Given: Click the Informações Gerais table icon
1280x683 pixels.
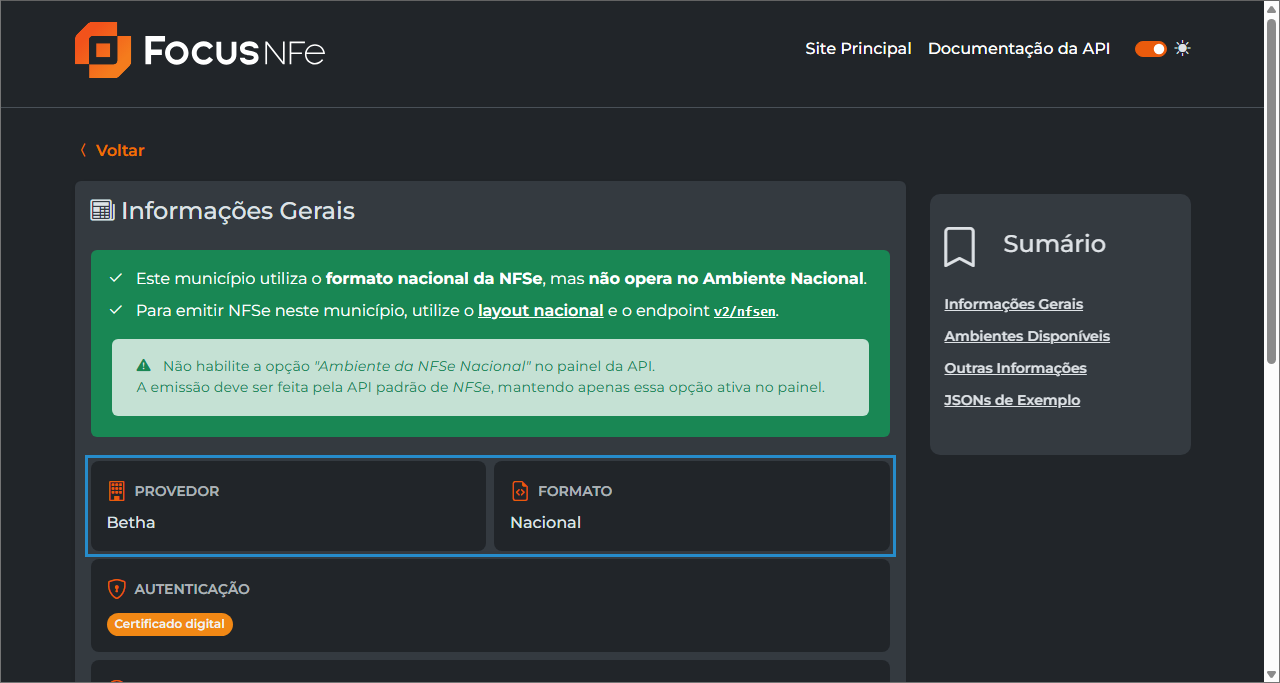Looking at the screenshot, I should [x=102, y=211].
